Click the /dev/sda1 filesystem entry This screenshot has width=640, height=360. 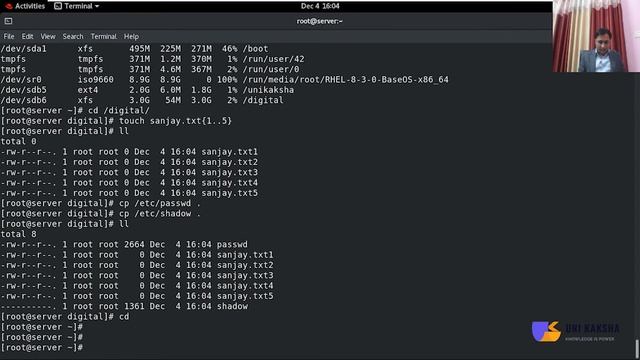tap(24, 49)
